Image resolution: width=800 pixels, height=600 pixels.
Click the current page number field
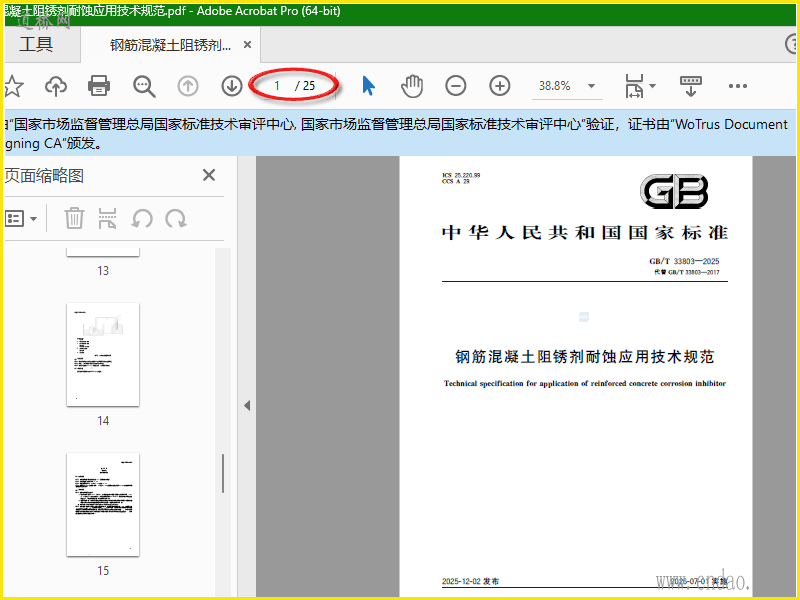(277, 86)
